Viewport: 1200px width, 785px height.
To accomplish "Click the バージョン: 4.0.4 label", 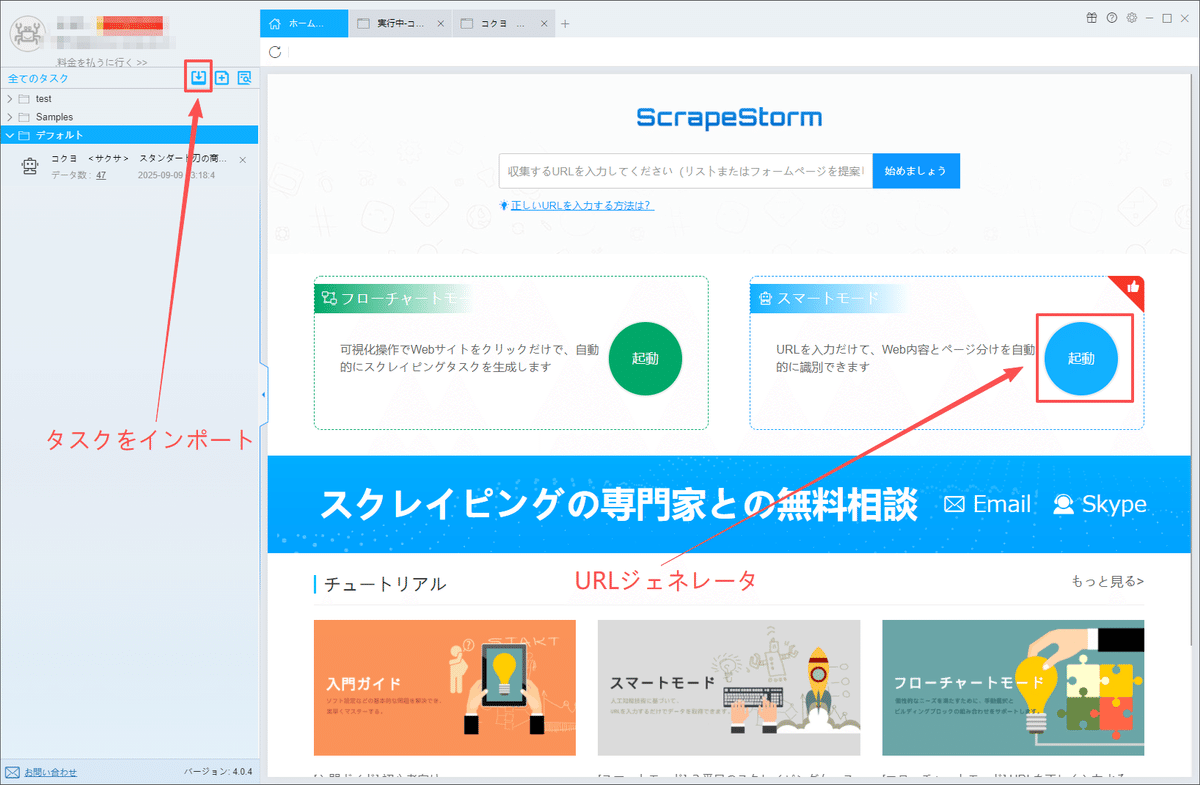I will click(219, 773).
